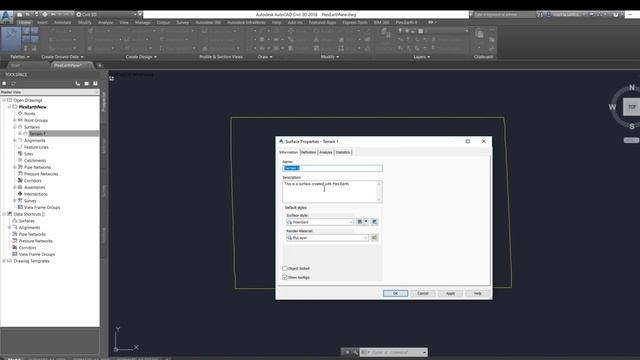640x360 pixels.
Task: Click the Pipe Networks icon under Data Shortcuts
Action: coord(15,234)
